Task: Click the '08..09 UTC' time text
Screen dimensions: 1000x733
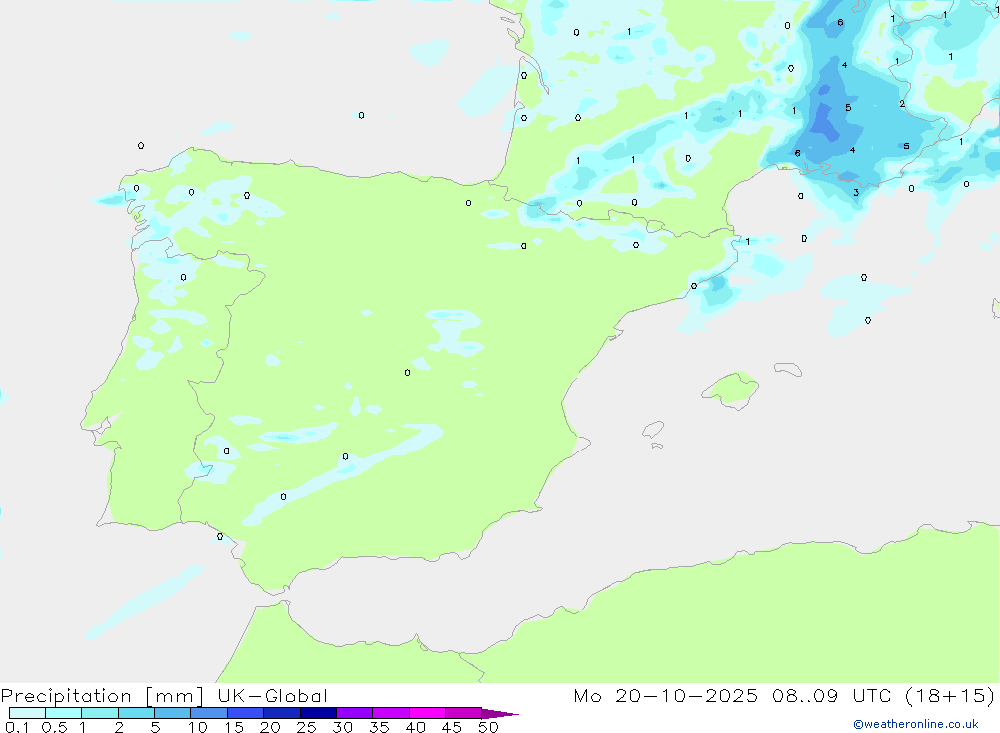Action: (x=832, y=695)
